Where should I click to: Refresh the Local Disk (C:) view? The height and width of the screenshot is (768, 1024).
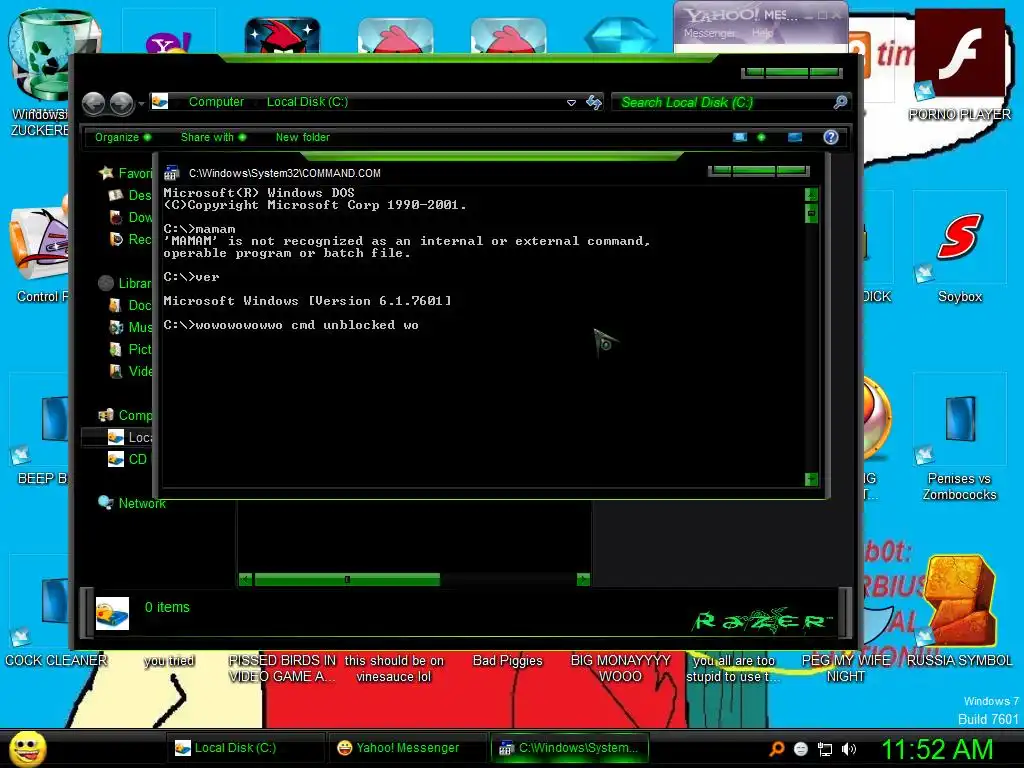coord(594,102)
